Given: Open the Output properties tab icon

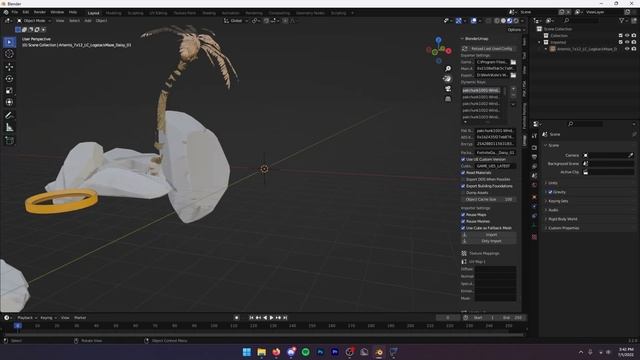Looking at the screenshot, I should click(534, 157).
